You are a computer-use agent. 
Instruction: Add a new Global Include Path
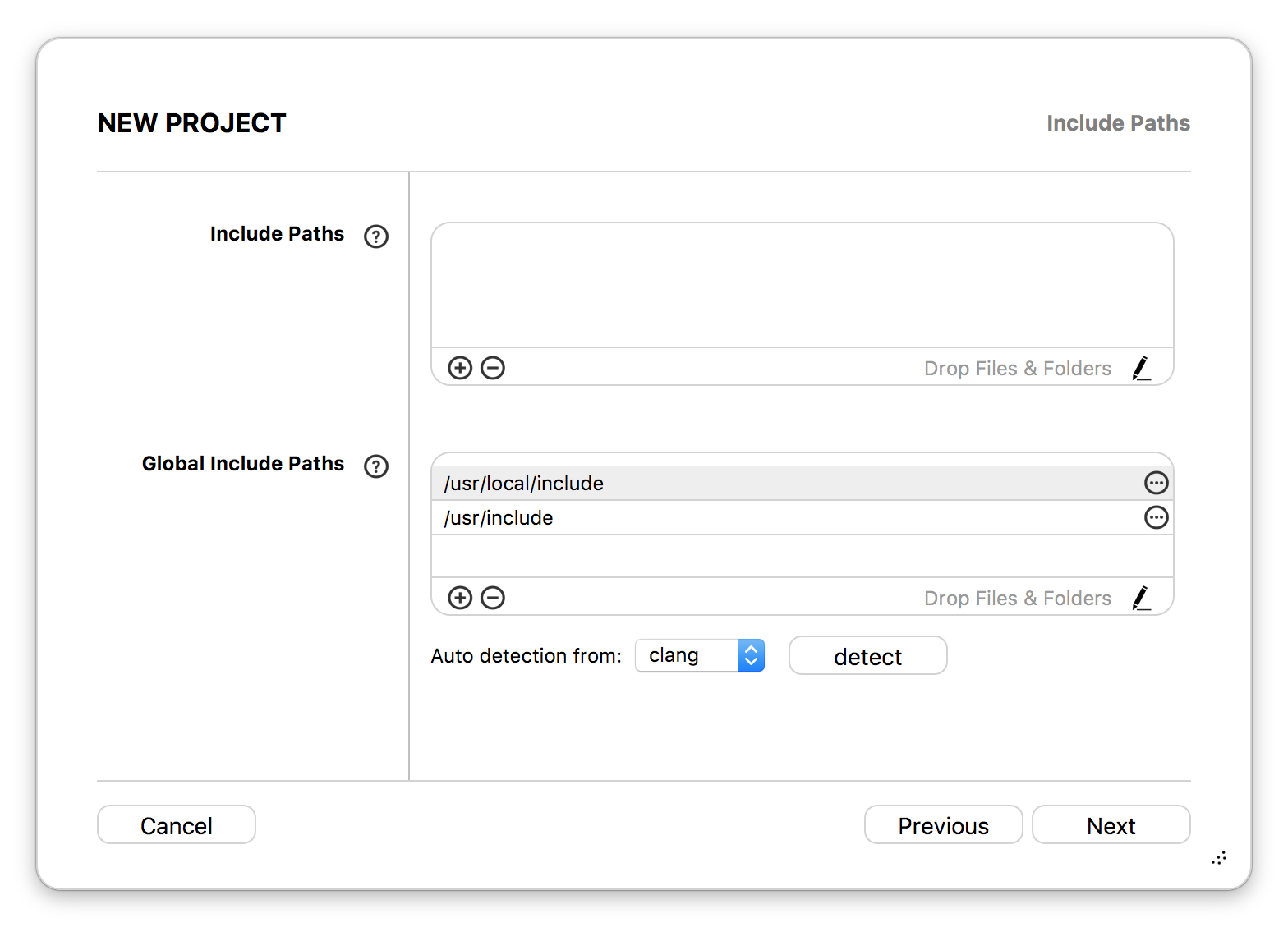point(460,598)
